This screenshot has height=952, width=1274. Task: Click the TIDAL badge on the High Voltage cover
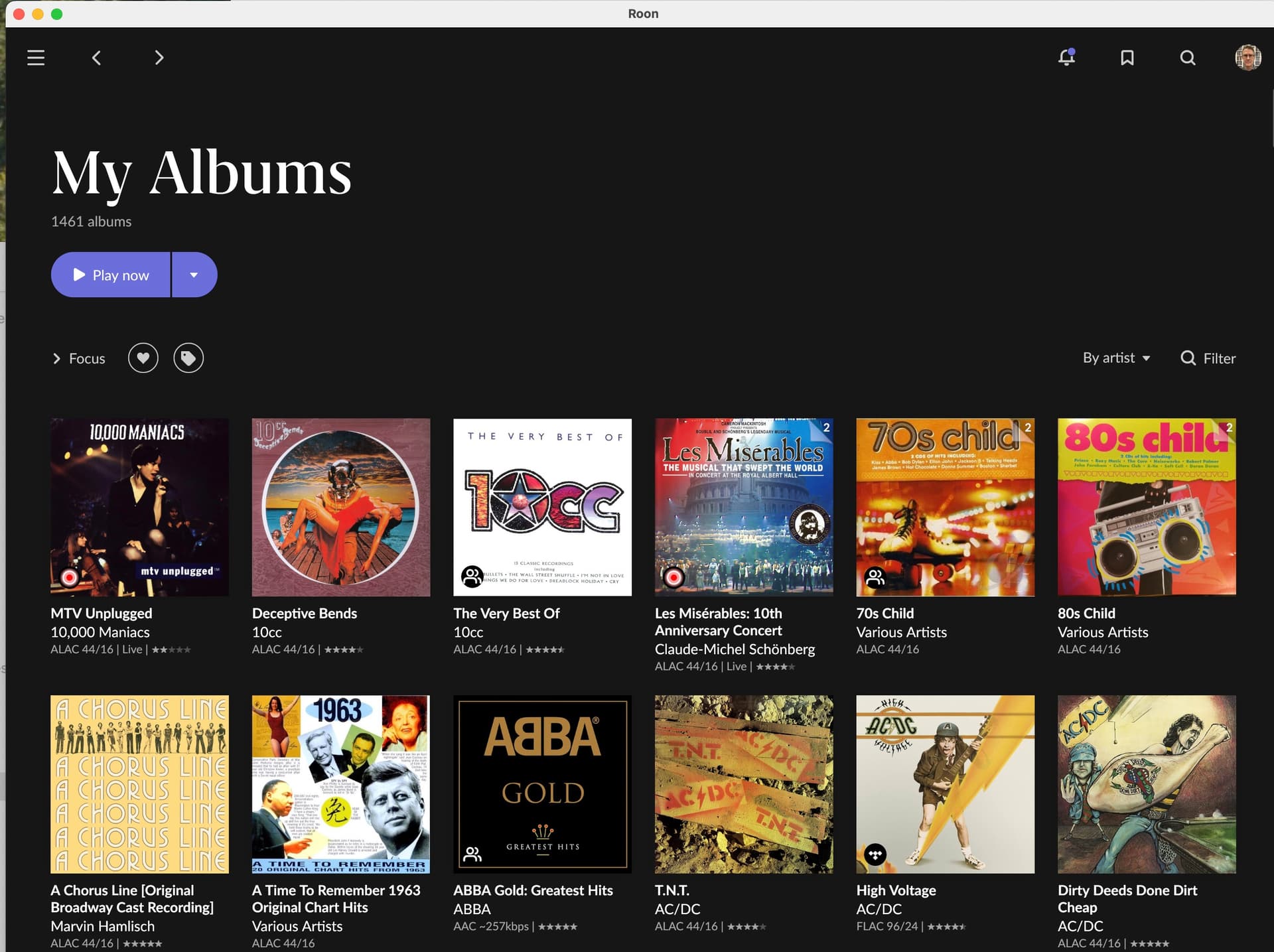pyautogui.click(x=875, y=854)
